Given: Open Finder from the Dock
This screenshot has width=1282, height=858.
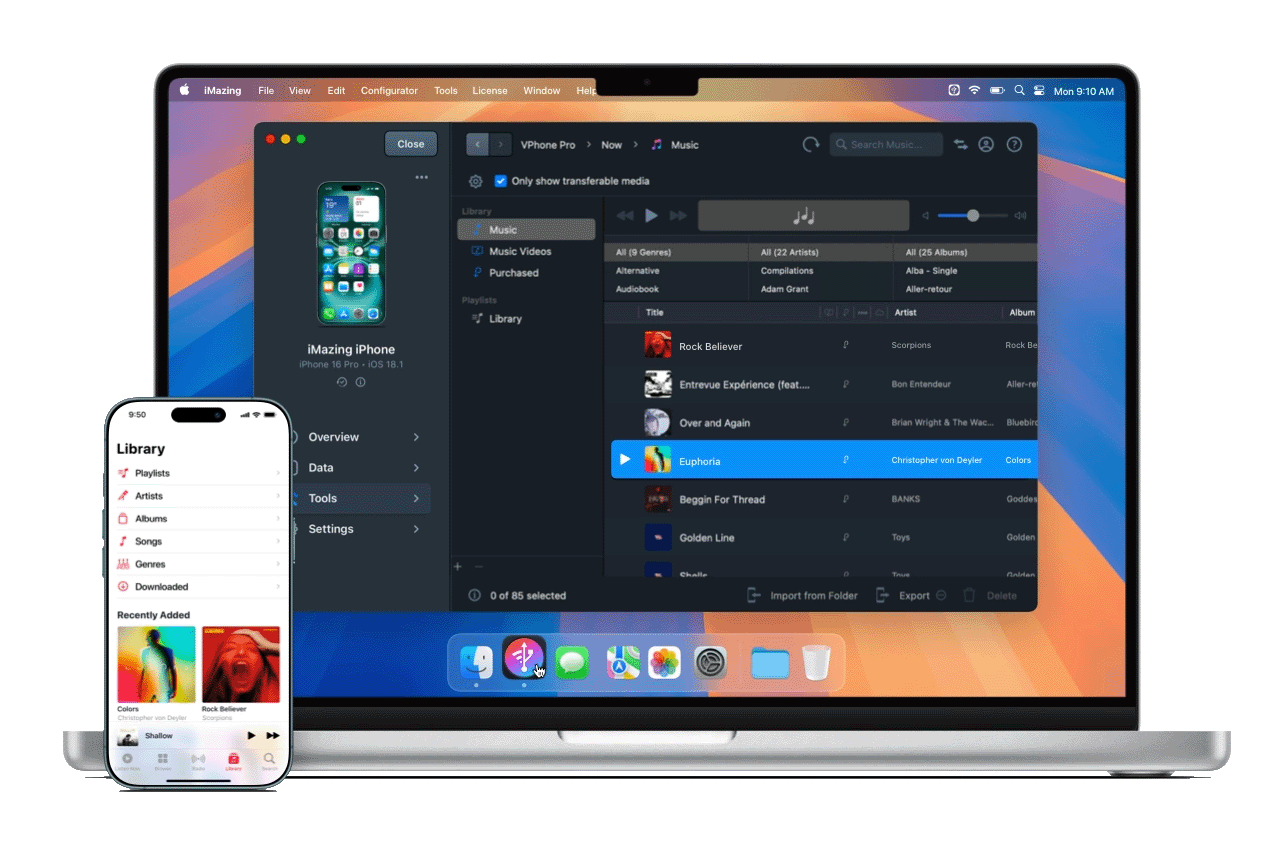Looking at the screenshot, I should point(476,661).
